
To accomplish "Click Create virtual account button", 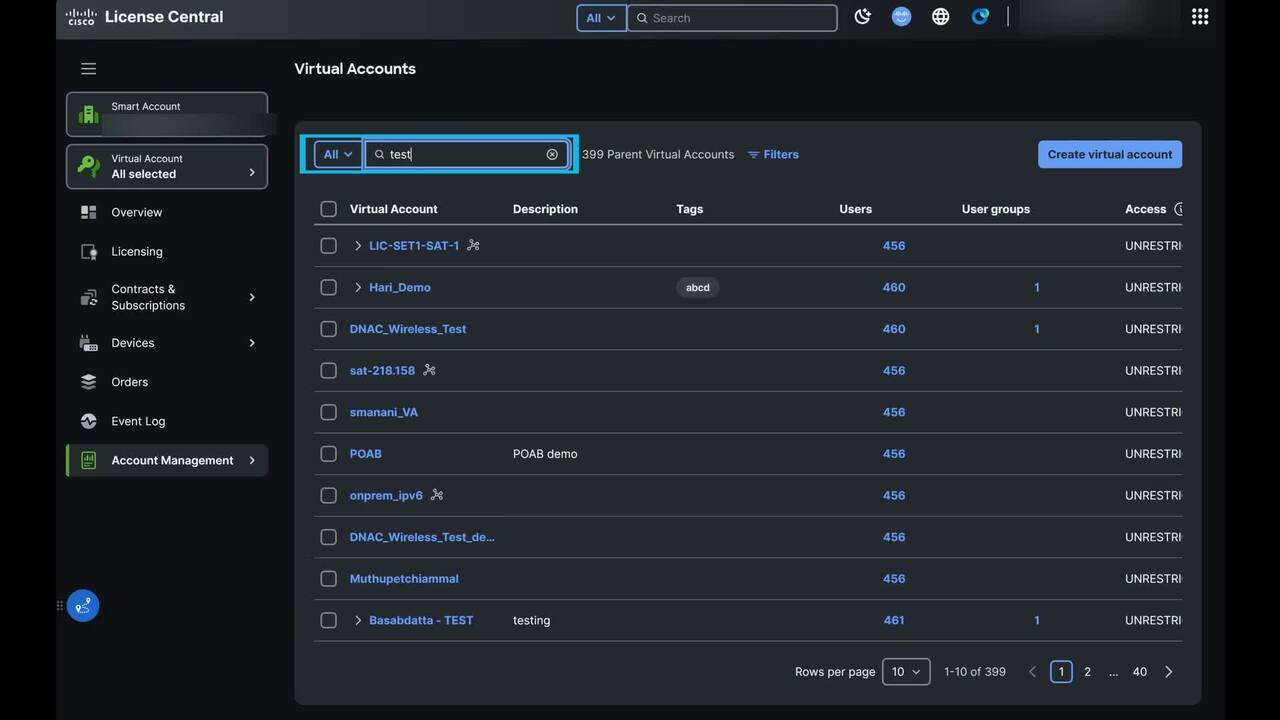I will pos(1110,154).
